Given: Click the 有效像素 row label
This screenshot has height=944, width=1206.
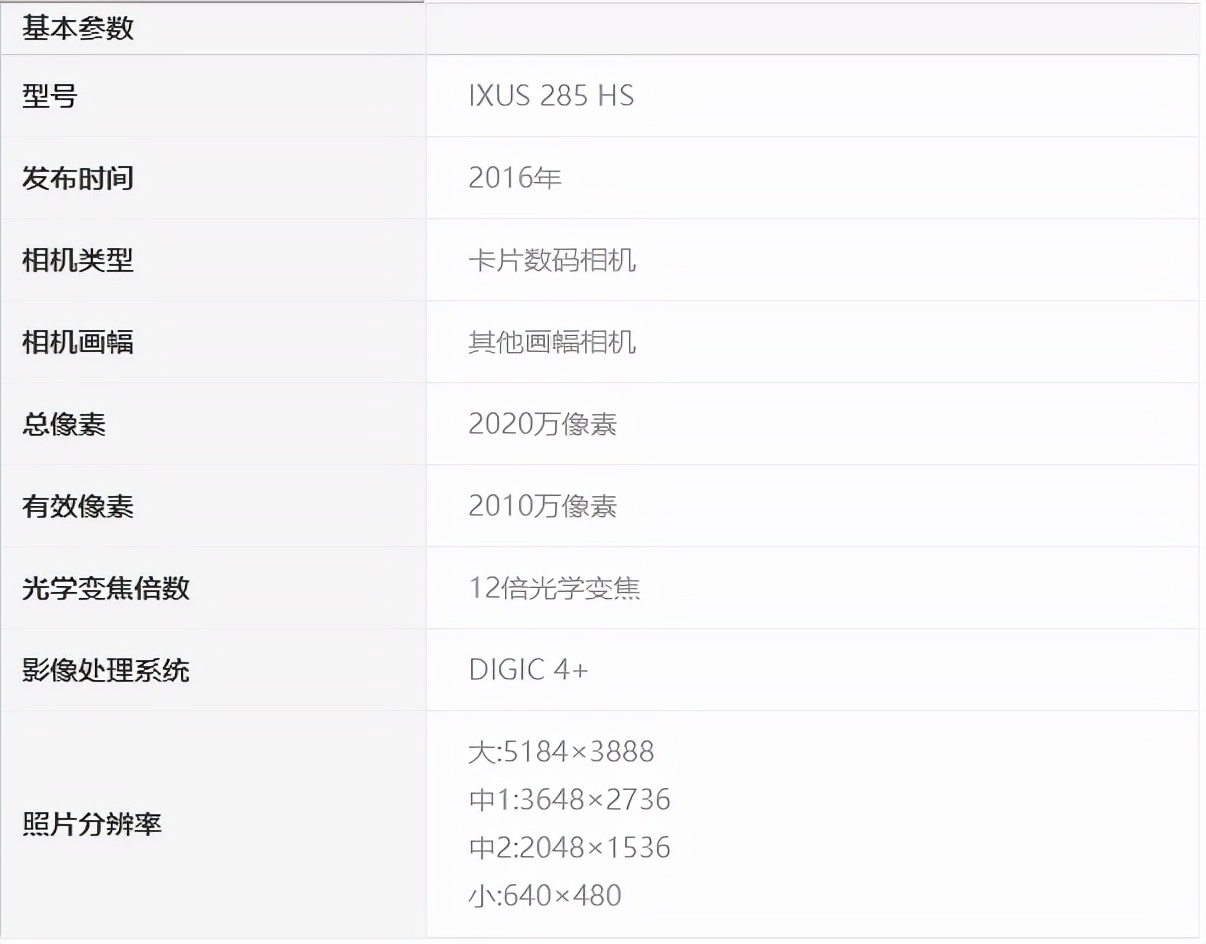Looking at the screenshot, I should click(75, 506).
